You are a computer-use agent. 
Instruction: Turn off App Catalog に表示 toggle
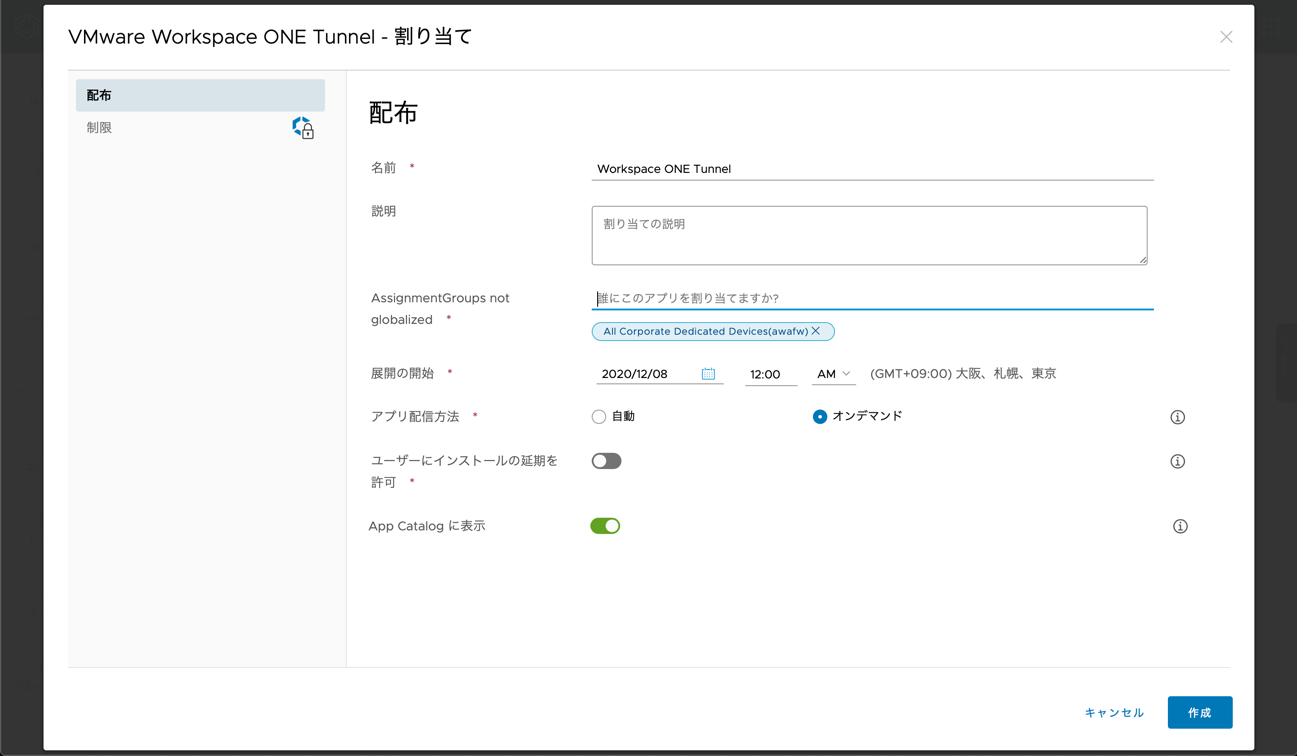pos(605,526)
